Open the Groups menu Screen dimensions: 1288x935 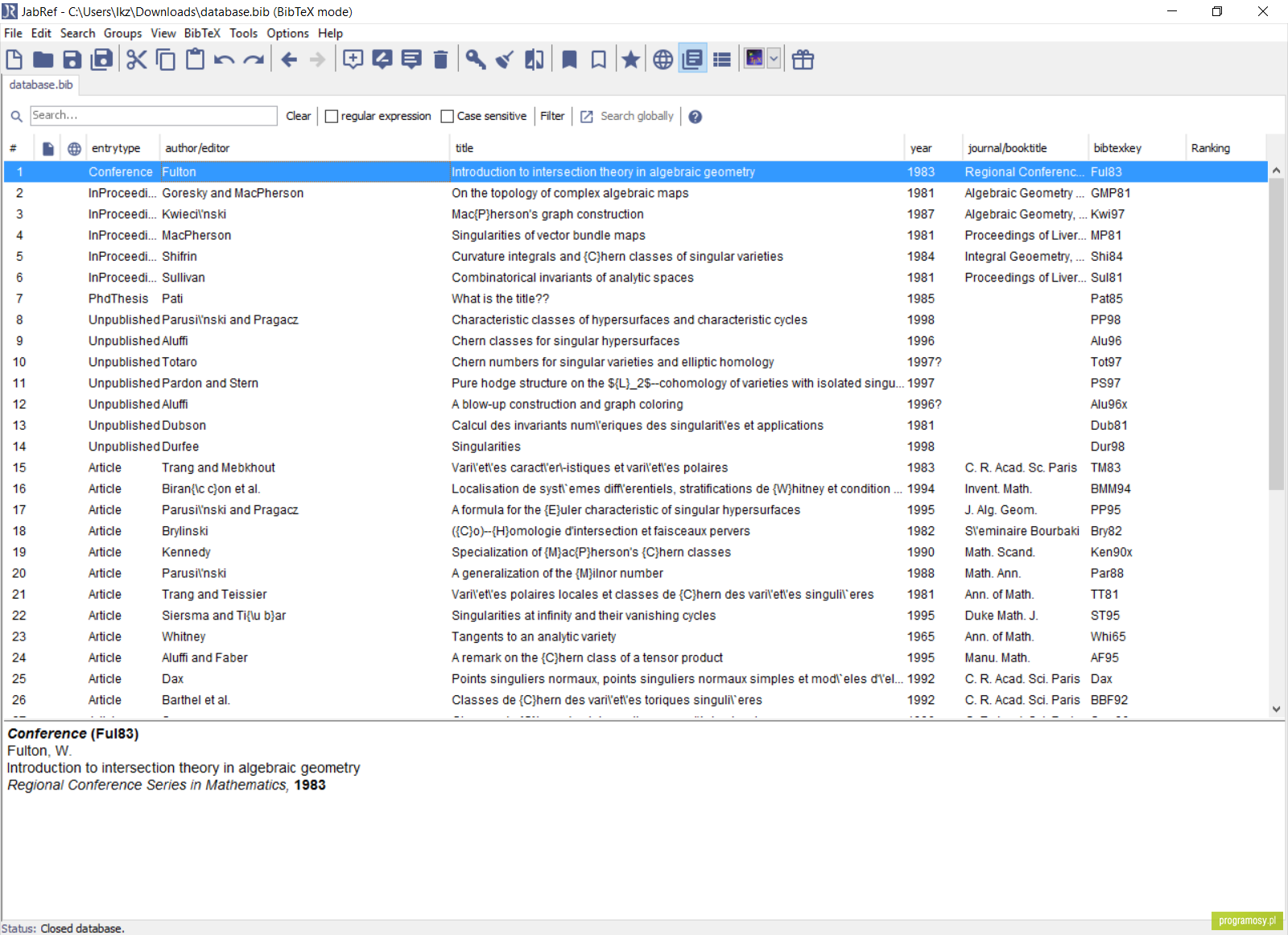(x=122, y=33)
